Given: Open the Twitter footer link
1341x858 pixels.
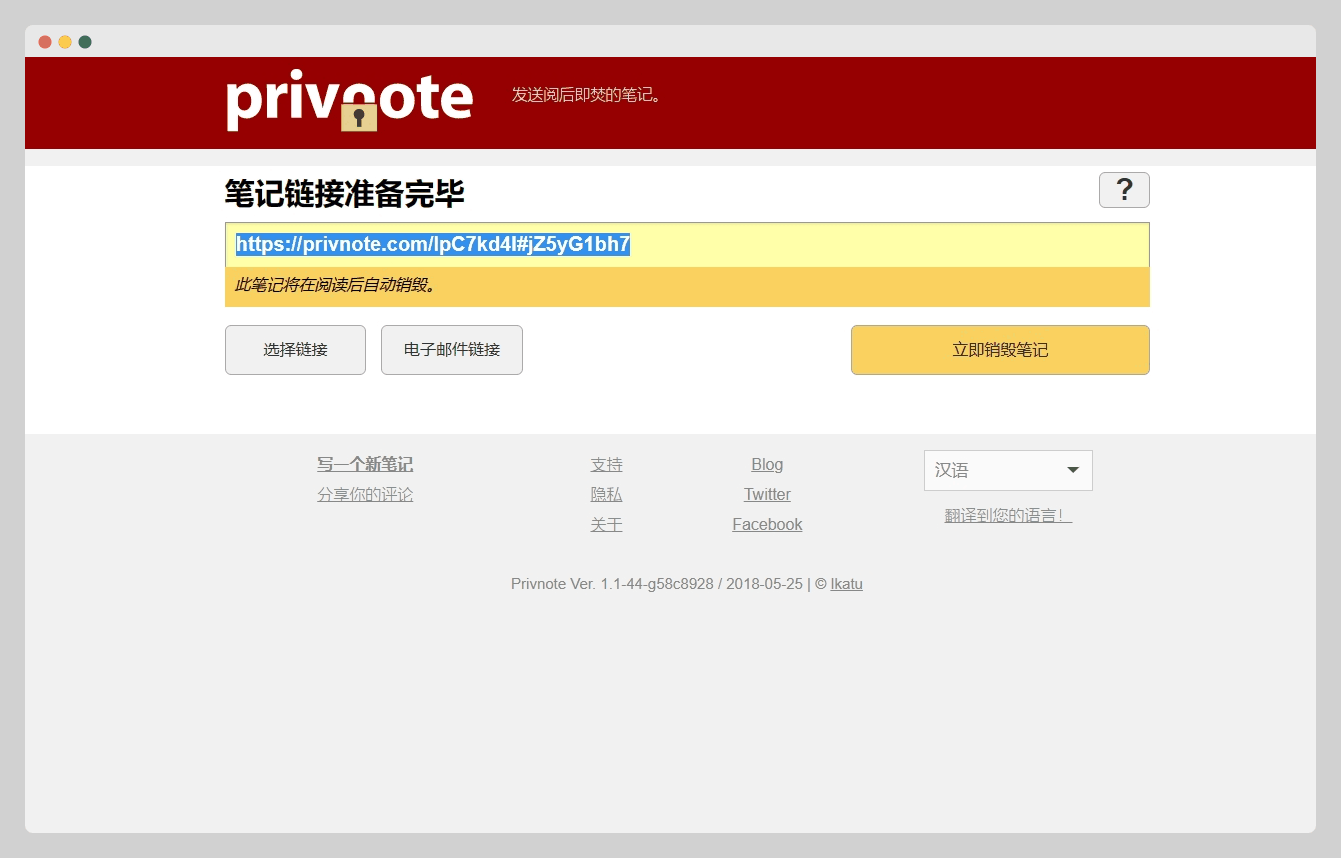Looking at the screenshot, I should coord(767,495).
